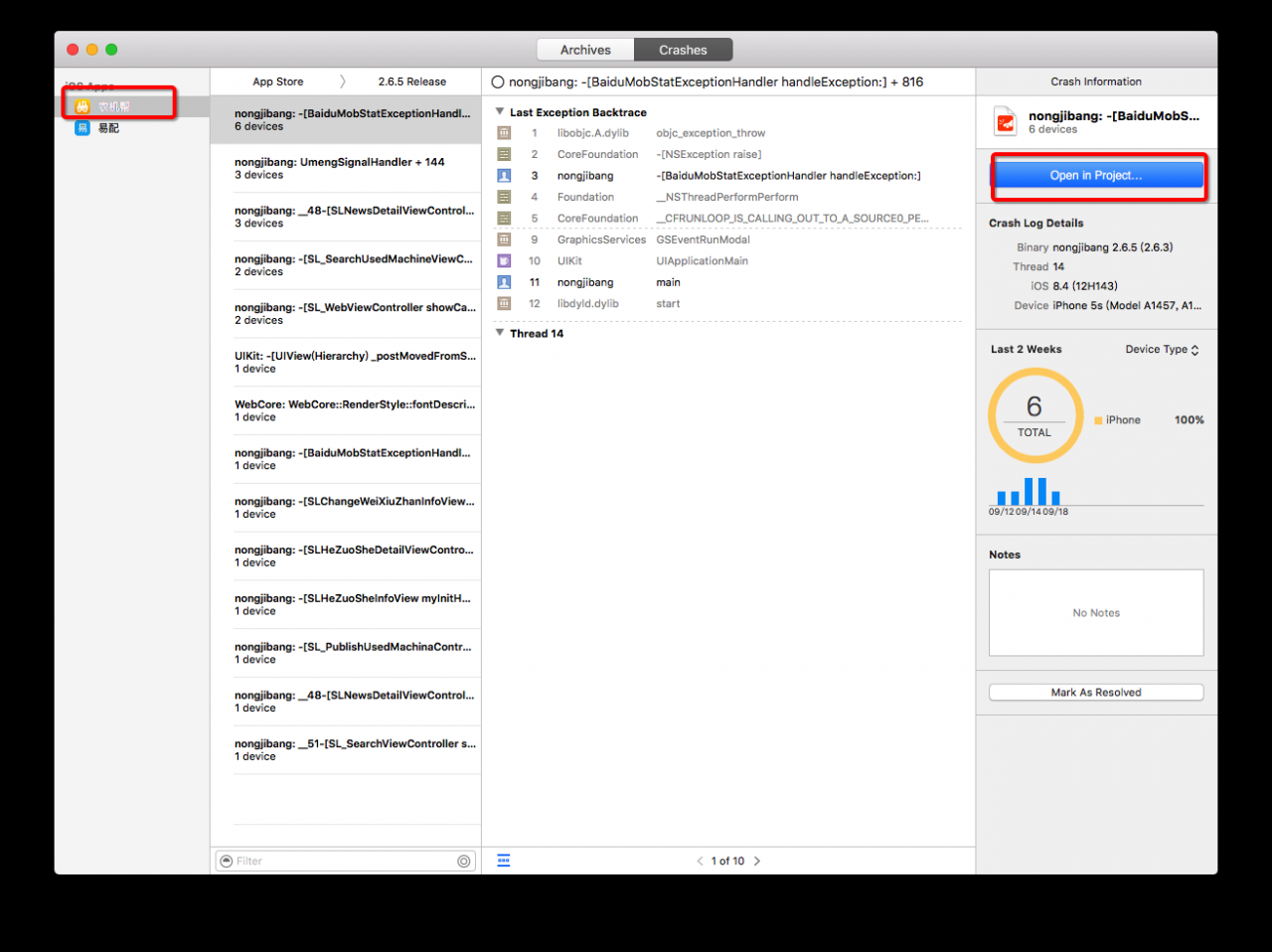
Task: Select __51-[SL_SearchViewController crash row
Action: click(346, 750)
